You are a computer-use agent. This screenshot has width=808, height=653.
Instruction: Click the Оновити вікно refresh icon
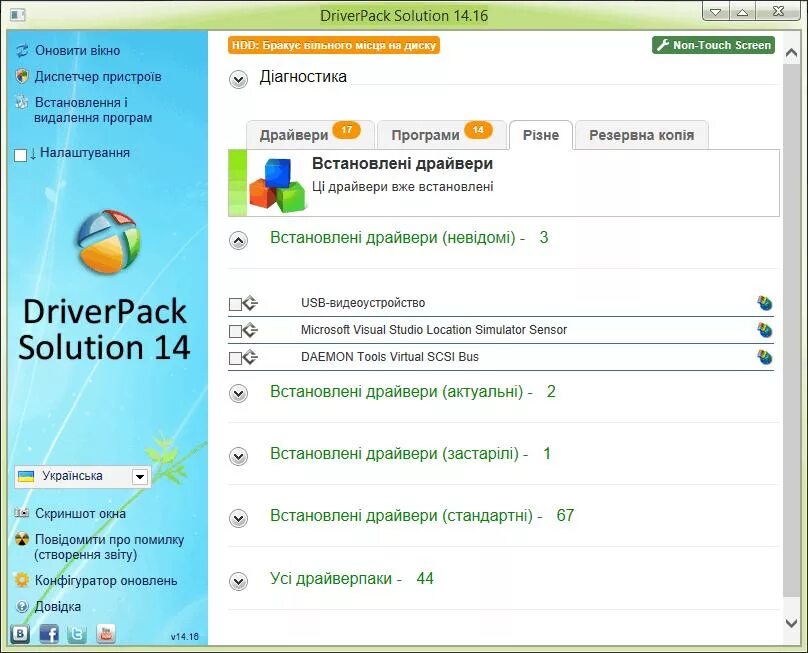[x=22, y=51]
